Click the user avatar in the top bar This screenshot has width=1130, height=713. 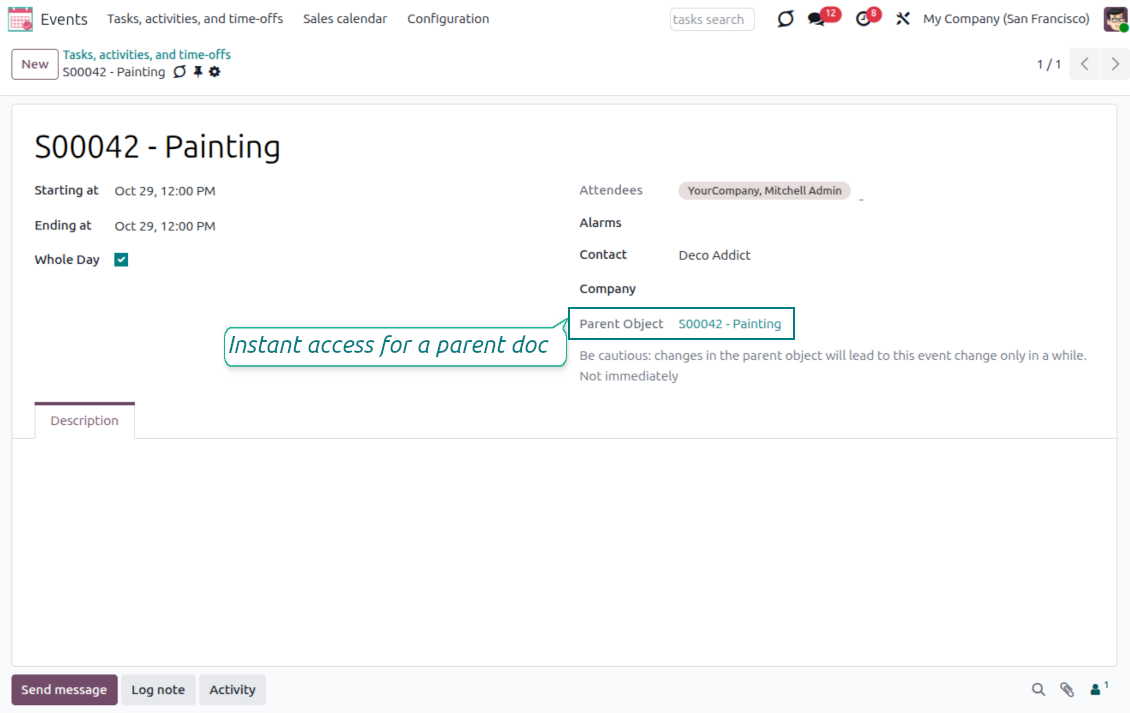pos(1115,19)
